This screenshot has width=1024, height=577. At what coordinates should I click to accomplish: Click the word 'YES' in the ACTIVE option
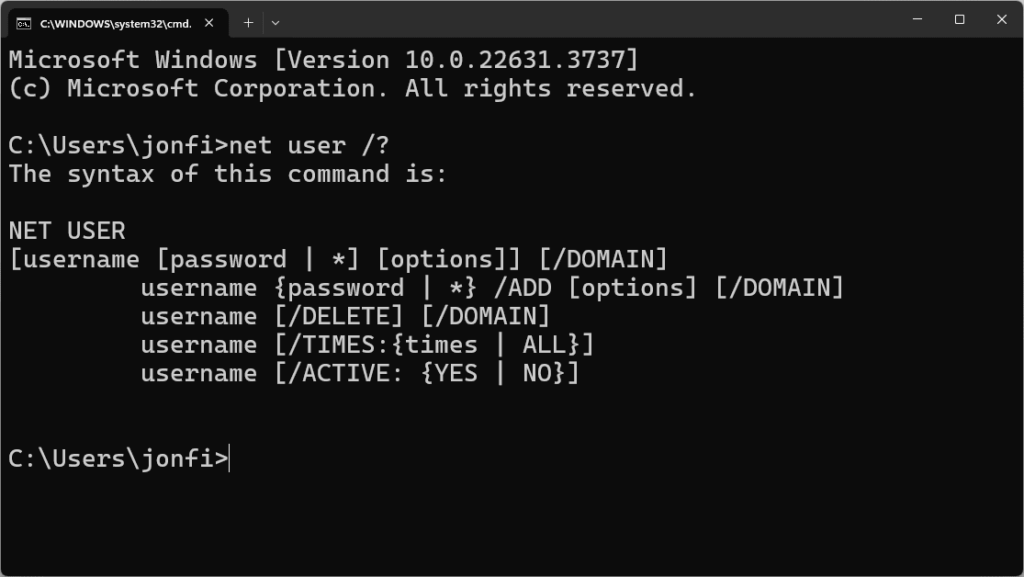pyautogui.click(x=456, y=374)
